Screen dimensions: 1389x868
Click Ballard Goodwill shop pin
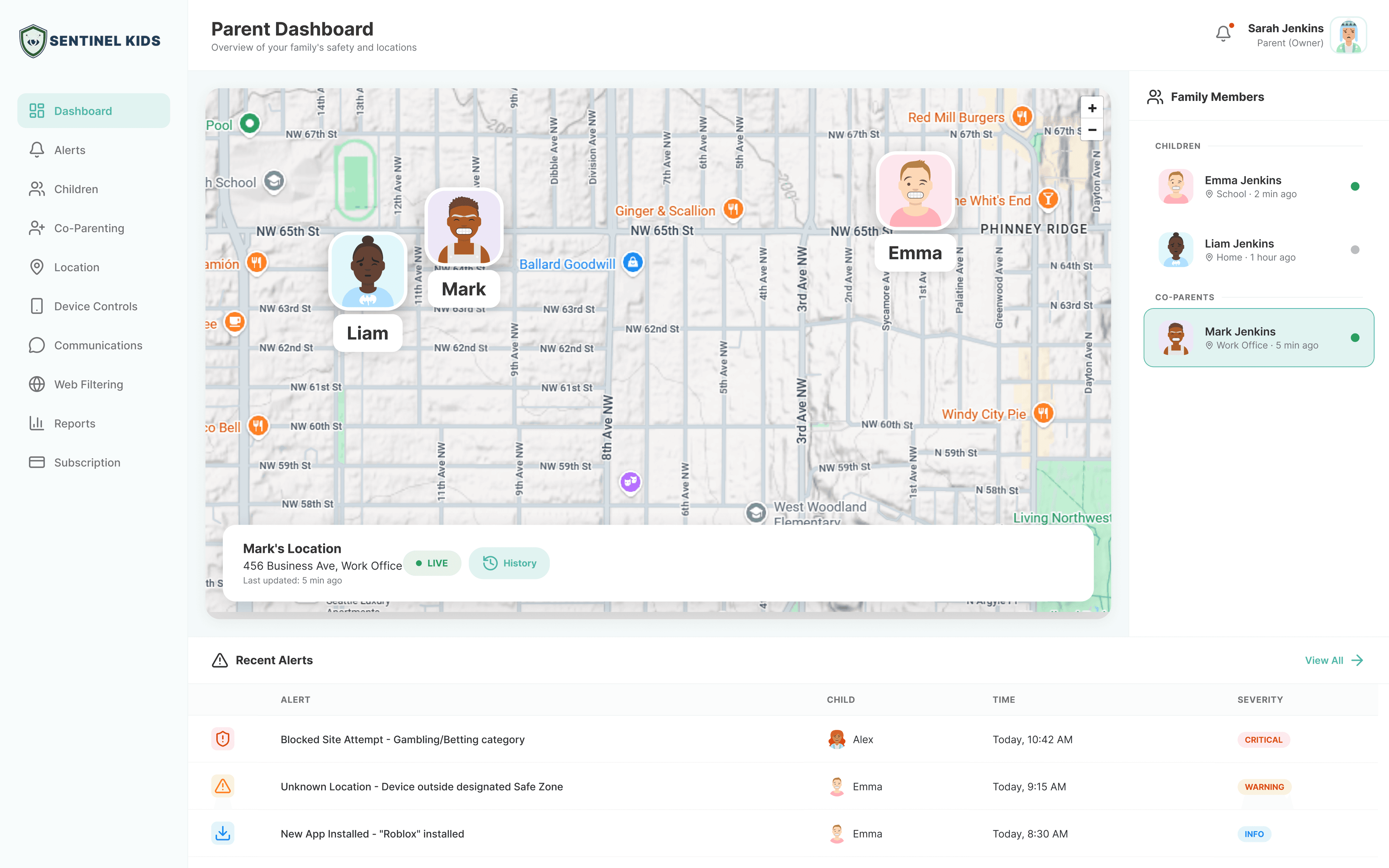pos(633,263)
